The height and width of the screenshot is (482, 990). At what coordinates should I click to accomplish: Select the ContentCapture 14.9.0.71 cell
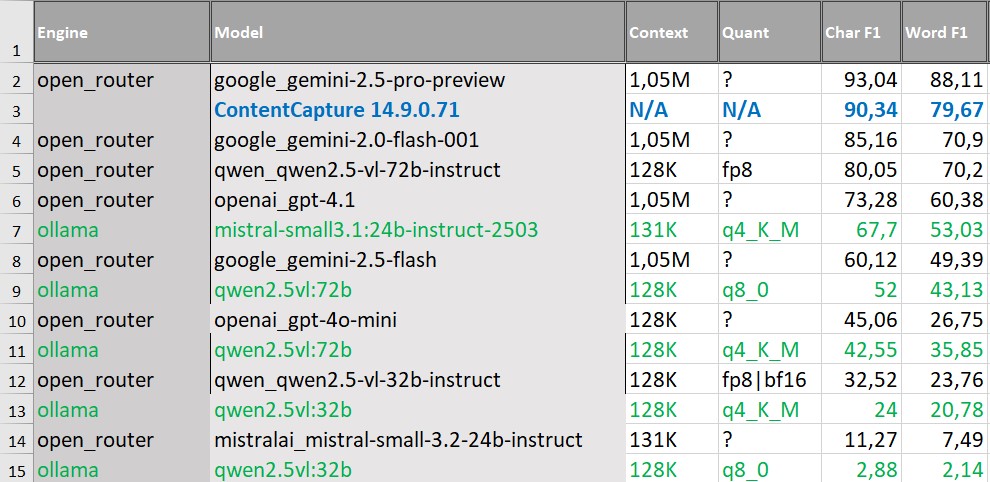[x=337, y=110]
